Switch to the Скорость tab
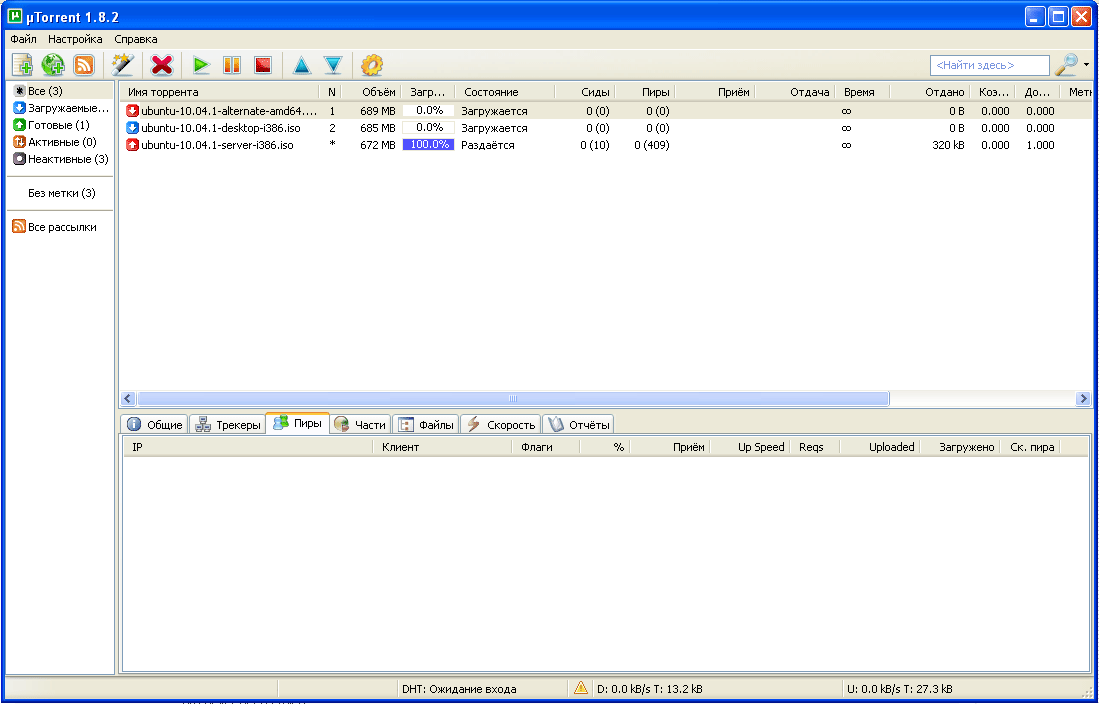This screenshot has width=1099, height=704. click(x=501, y=425)
